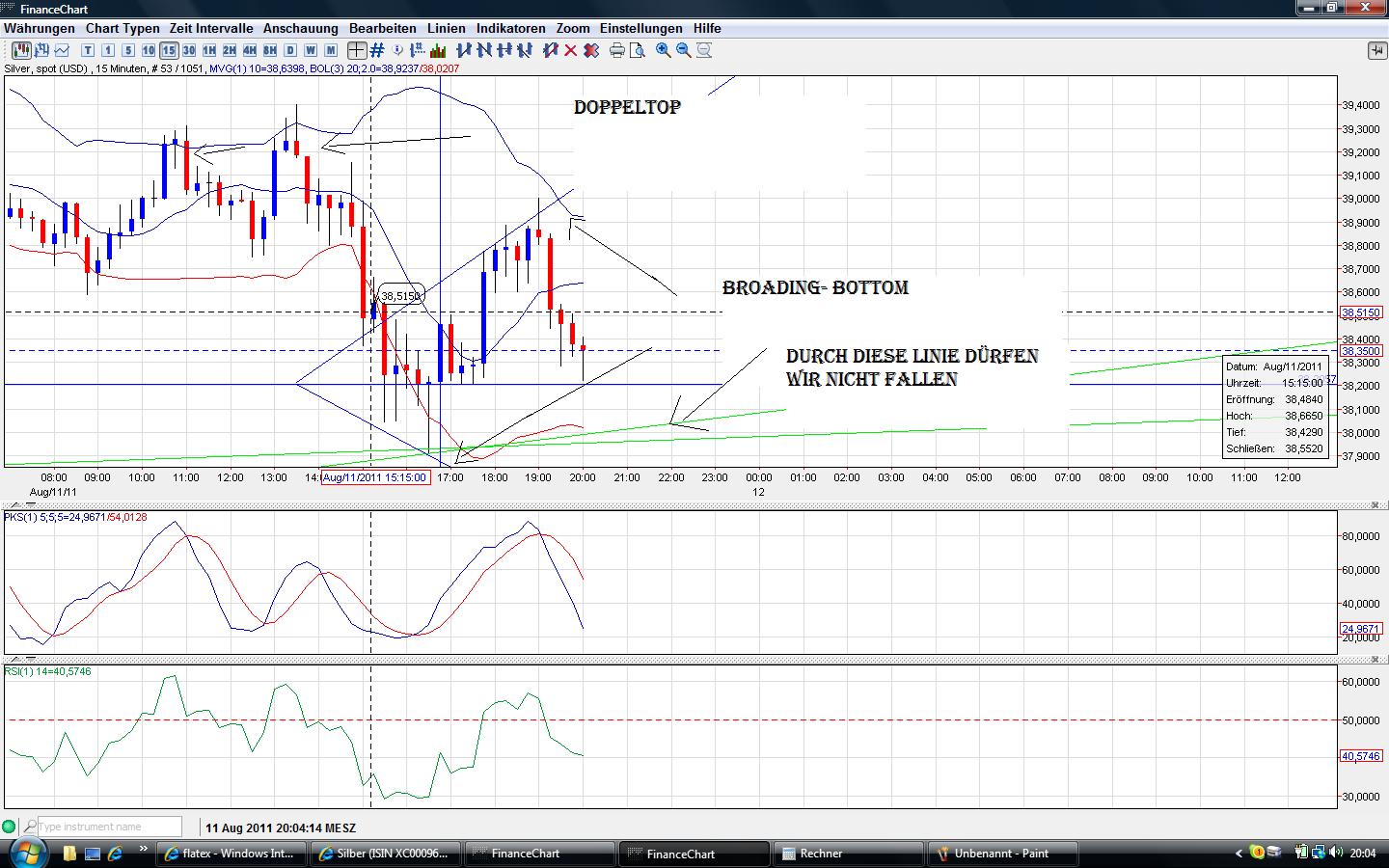
Task: Switch to Unbenannt - Paint window
Action: (1001, 854)
